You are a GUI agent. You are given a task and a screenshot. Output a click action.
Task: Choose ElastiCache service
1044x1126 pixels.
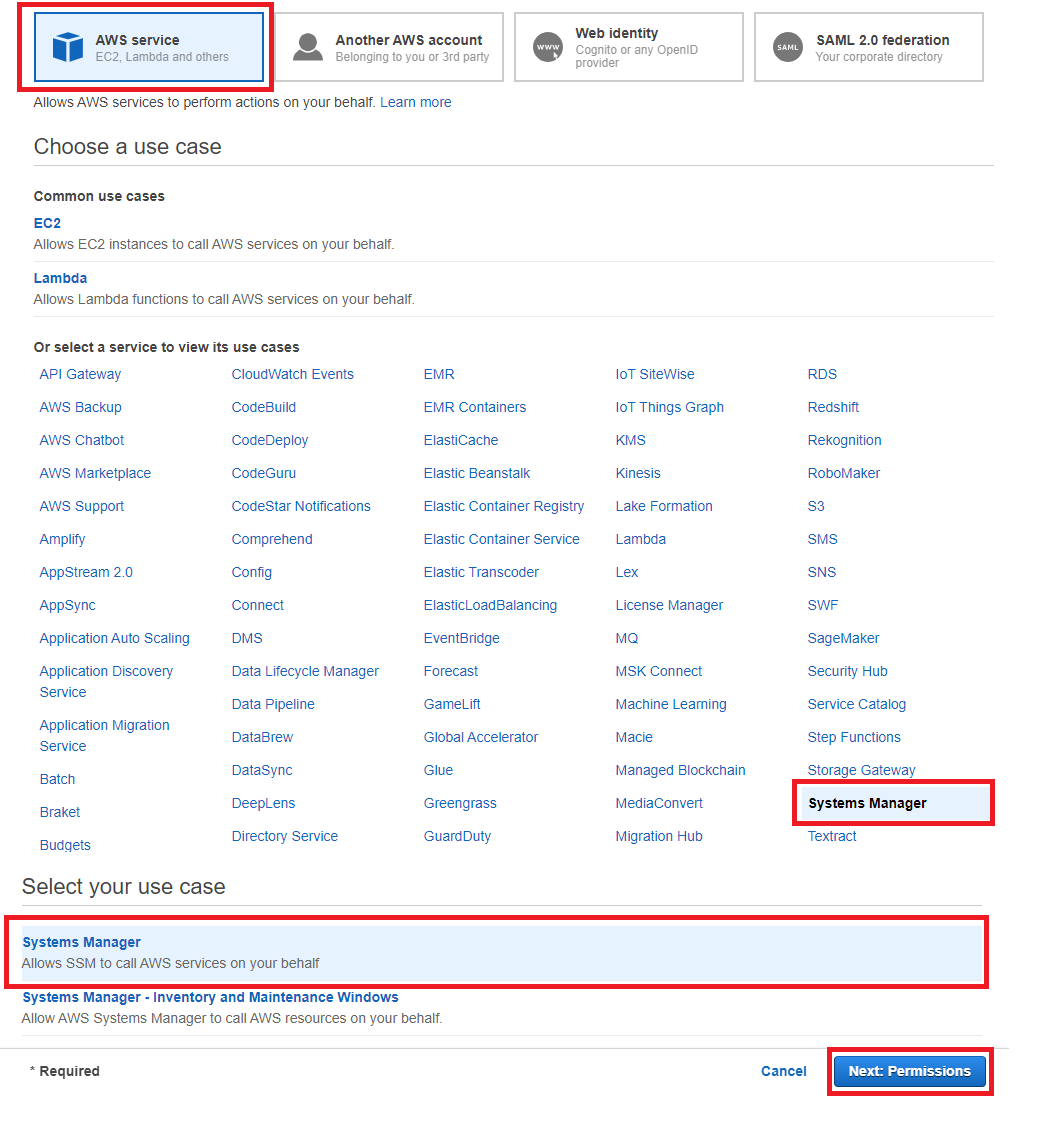pos(461,441)
